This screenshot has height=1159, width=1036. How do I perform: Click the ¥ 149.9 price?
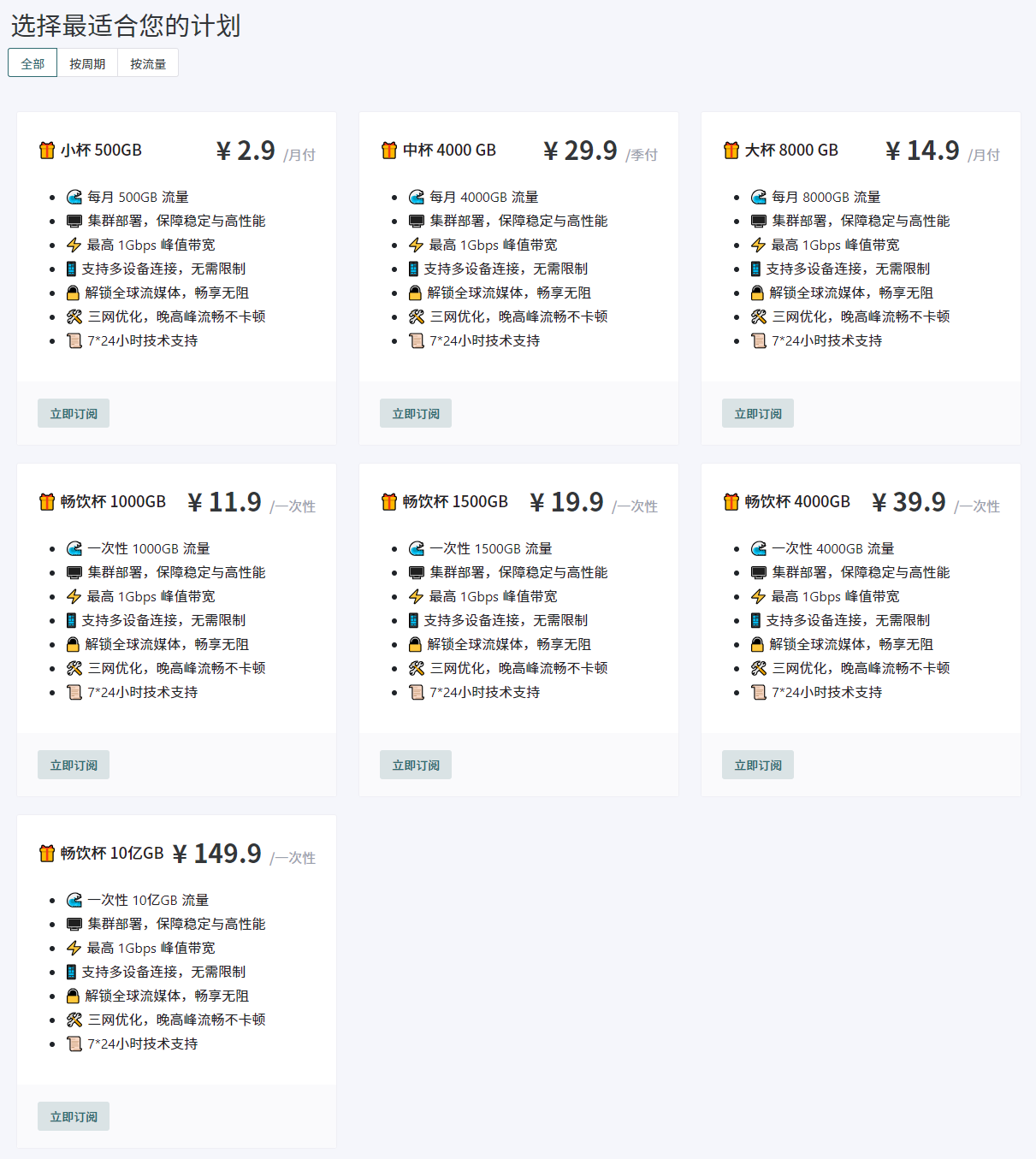pyautogui.click(x=216, y=854)
